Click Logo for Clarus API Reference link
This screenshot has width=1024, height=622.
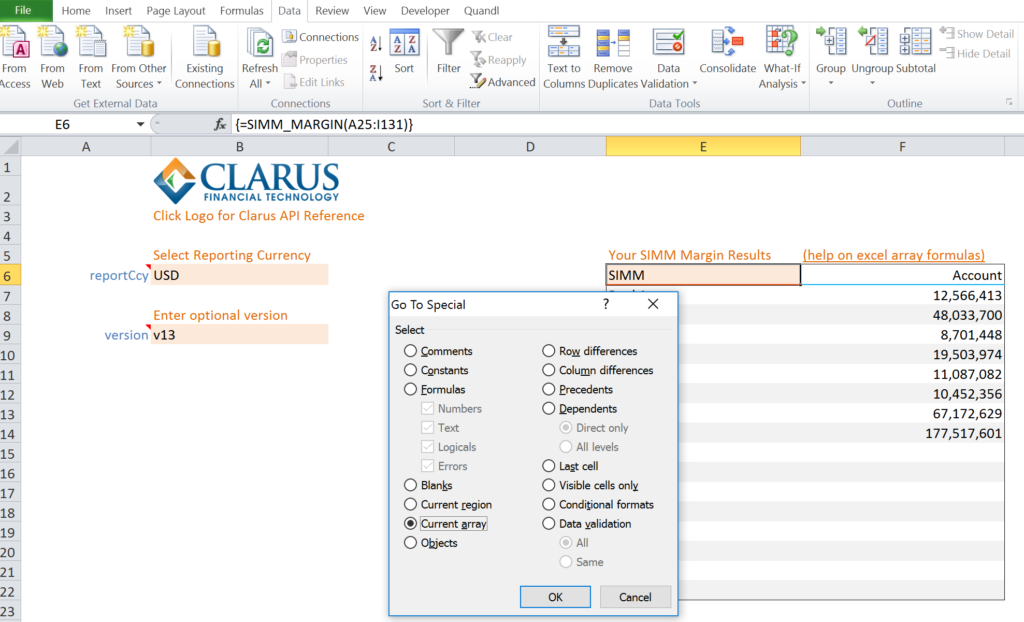pyautogui.click(x=259, y=216)
